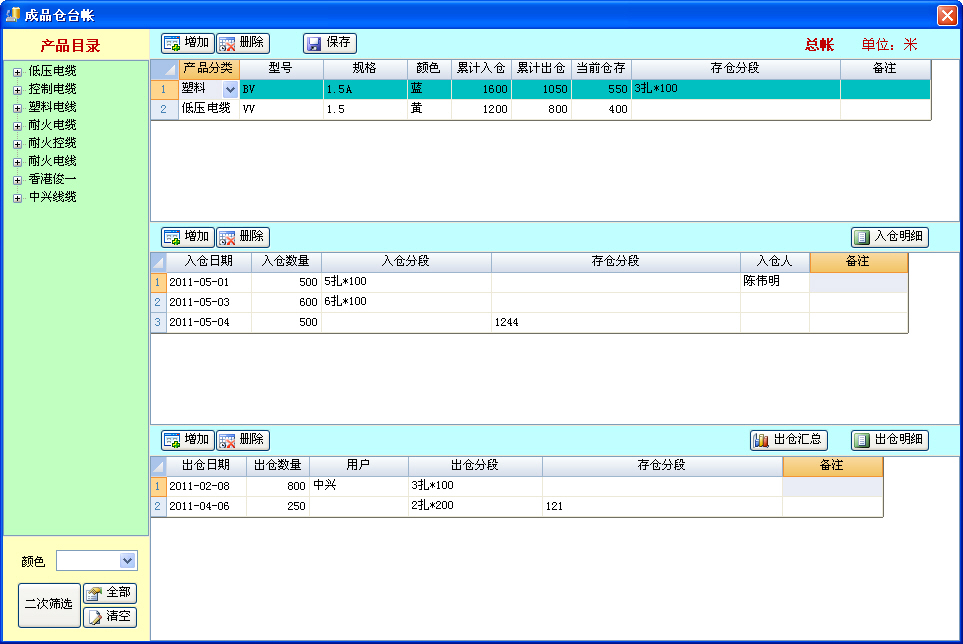Add a new inbound record row
This screenshot has height=644, width=963.
click(187, 237)
